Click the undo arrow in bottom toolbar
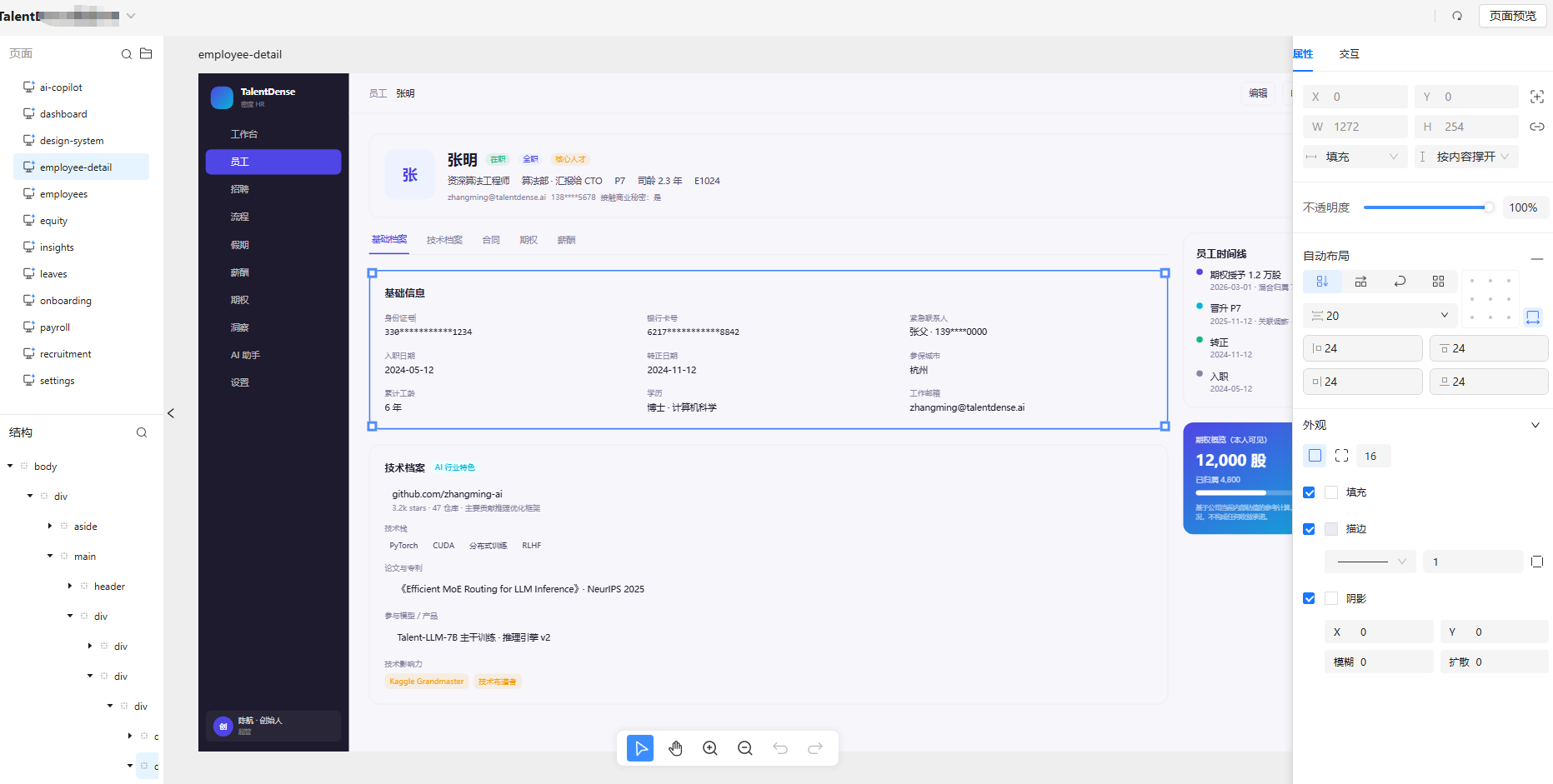The height and width of the screenshot is (784, 1553). [780, 748]
